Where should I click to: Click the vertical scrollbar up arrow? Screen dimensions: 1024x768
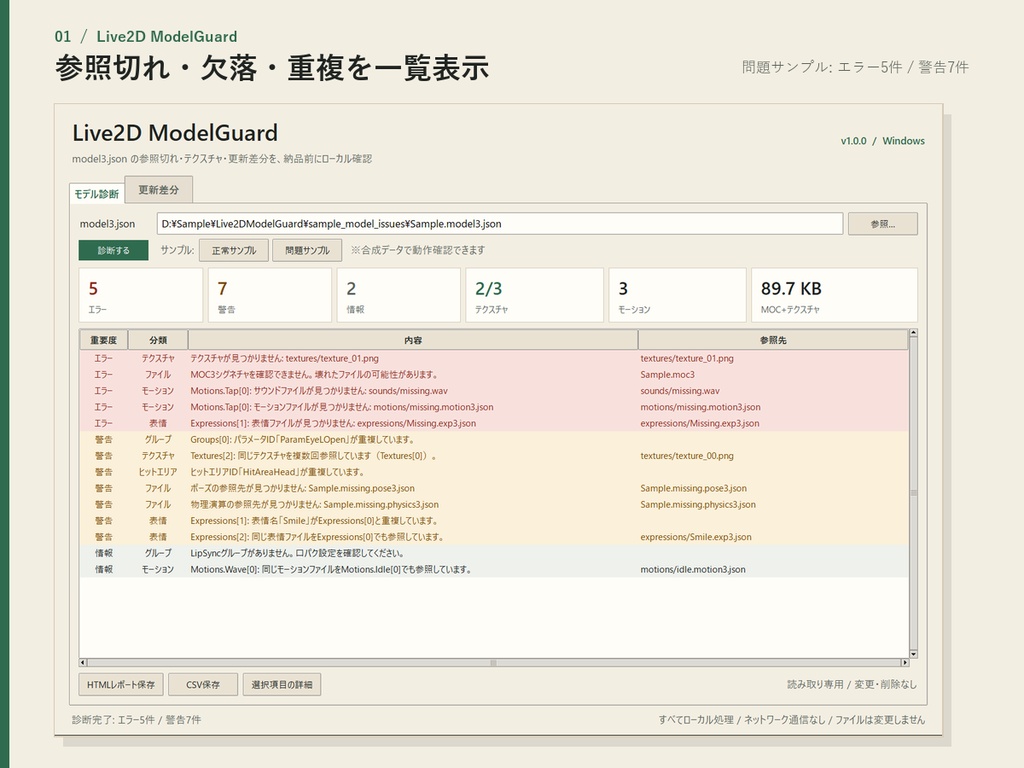(913, 333)
